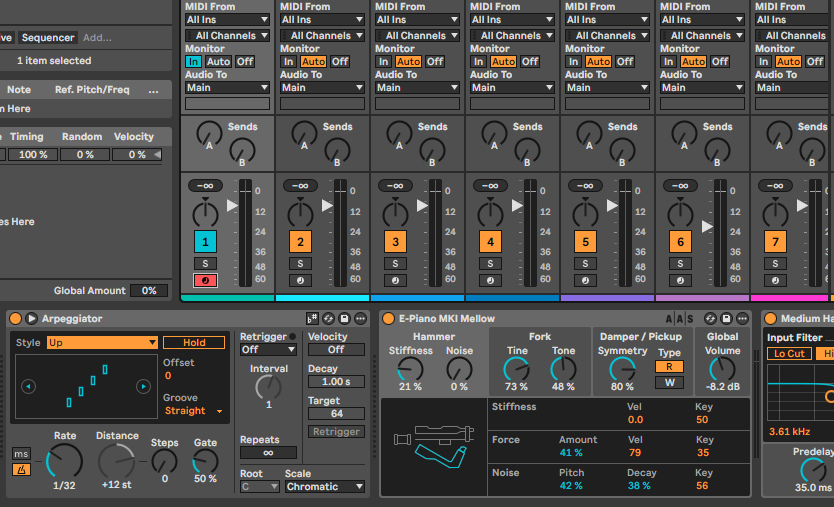Switch to Sequencer tab
Viewport: 834px width, 507px height.
[x=48, y=38]
